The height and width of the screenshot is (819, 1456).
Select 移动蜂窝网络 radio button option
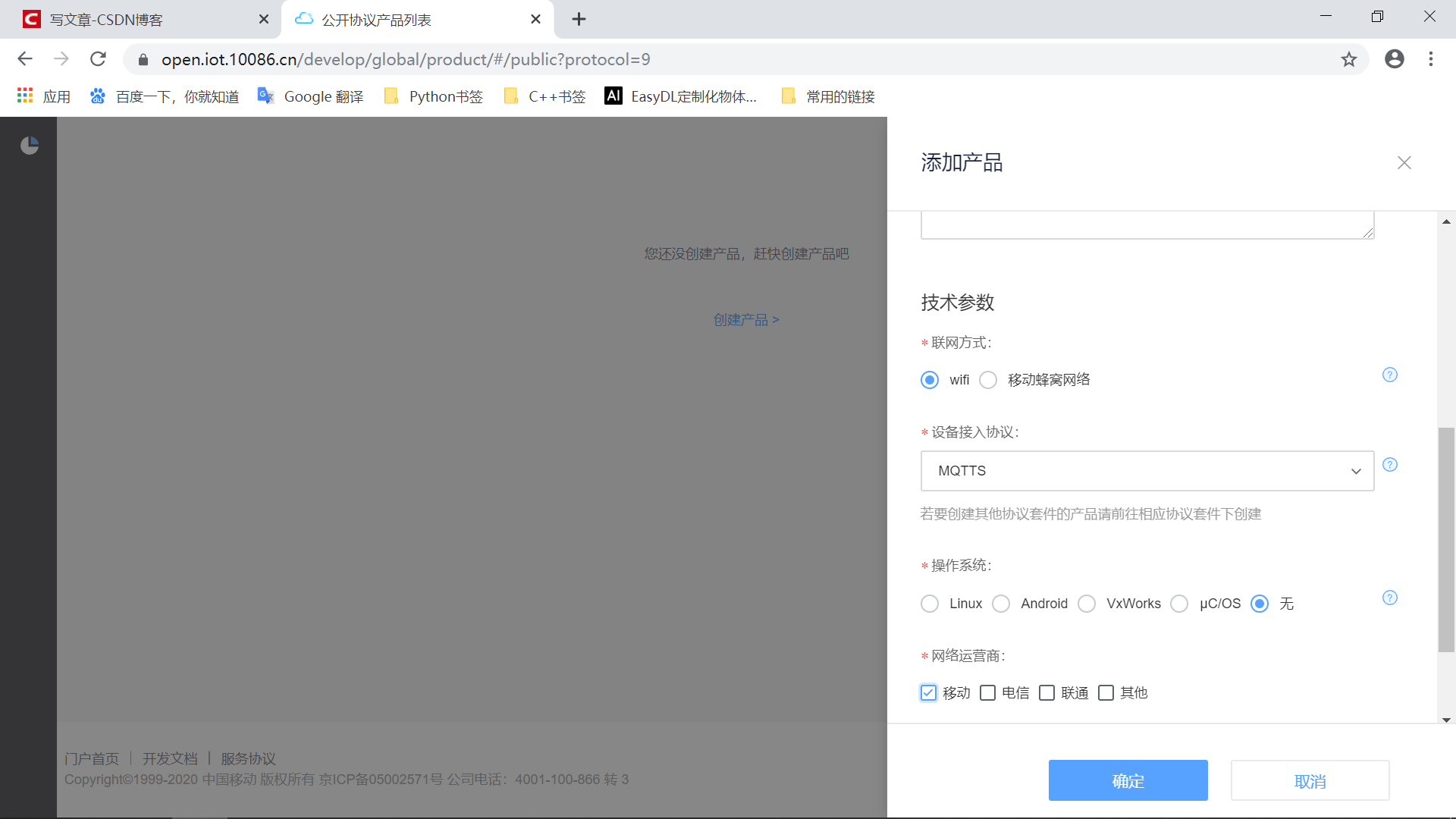(988, 380)
